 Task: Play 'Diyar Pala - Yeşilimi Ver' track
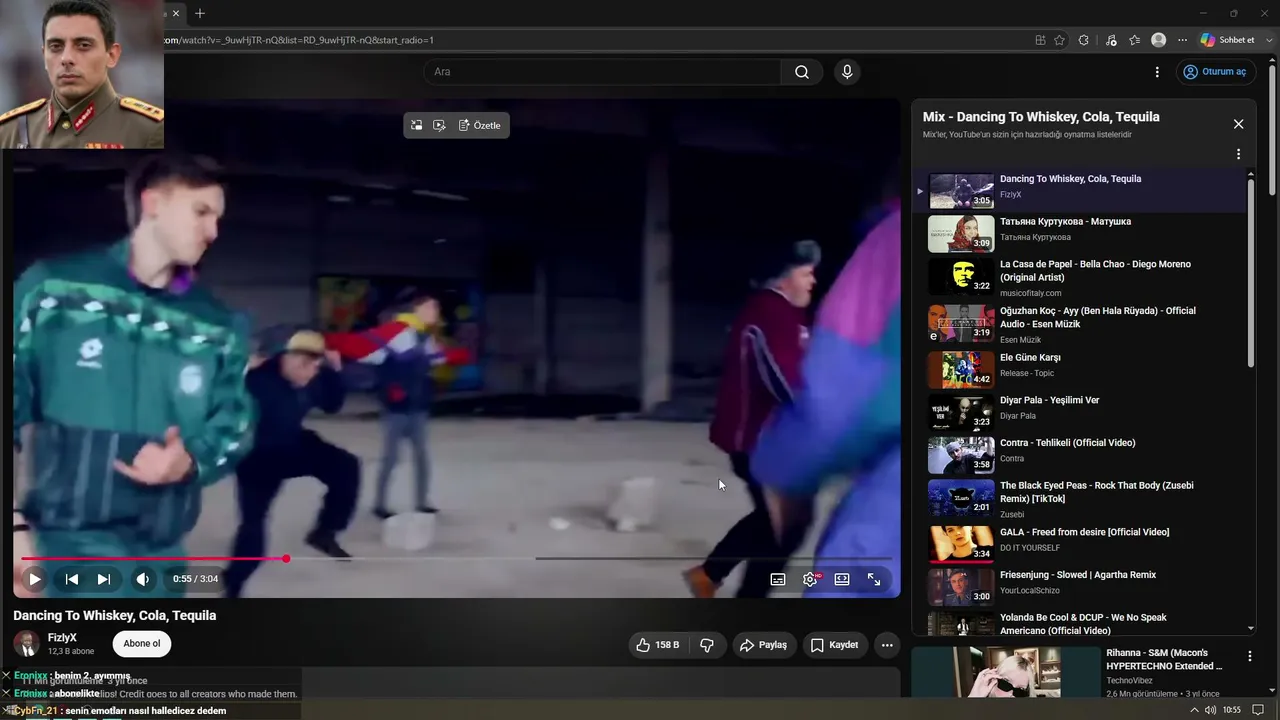click(x=1081, y=413)
